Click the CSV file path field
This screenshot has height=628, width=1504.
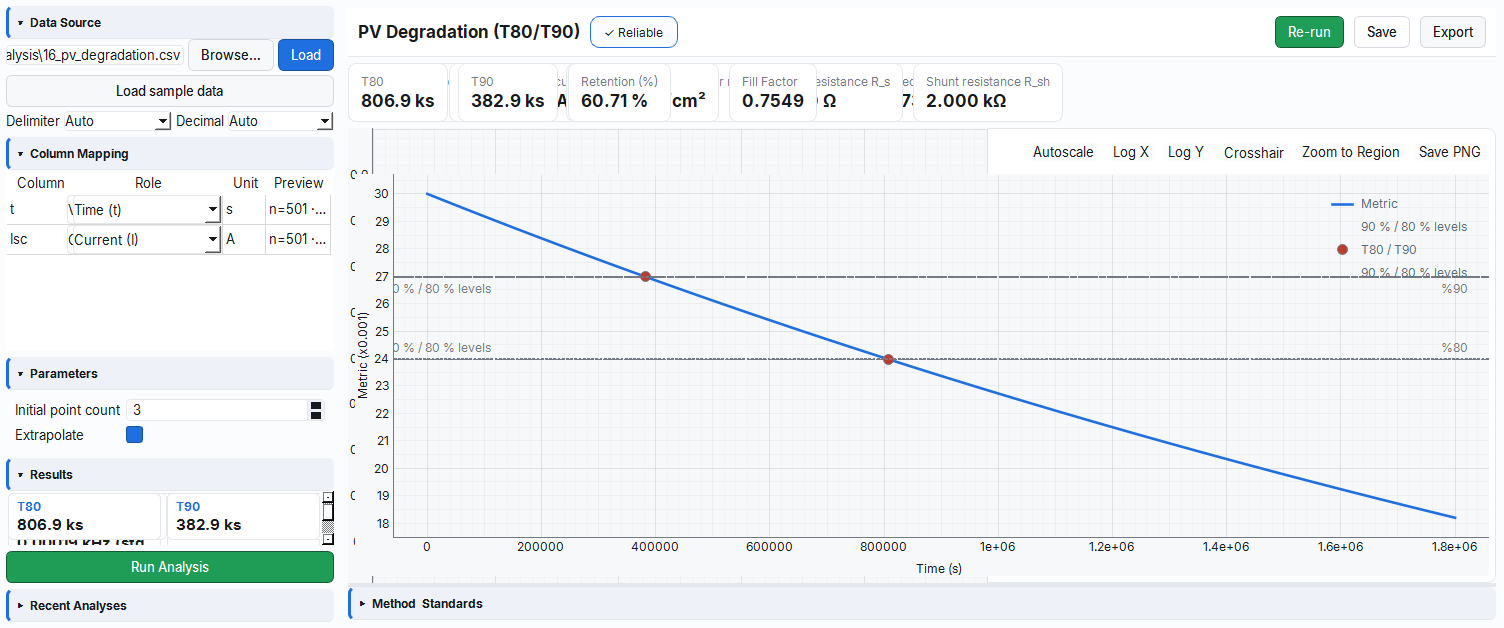tap(95, 55)
